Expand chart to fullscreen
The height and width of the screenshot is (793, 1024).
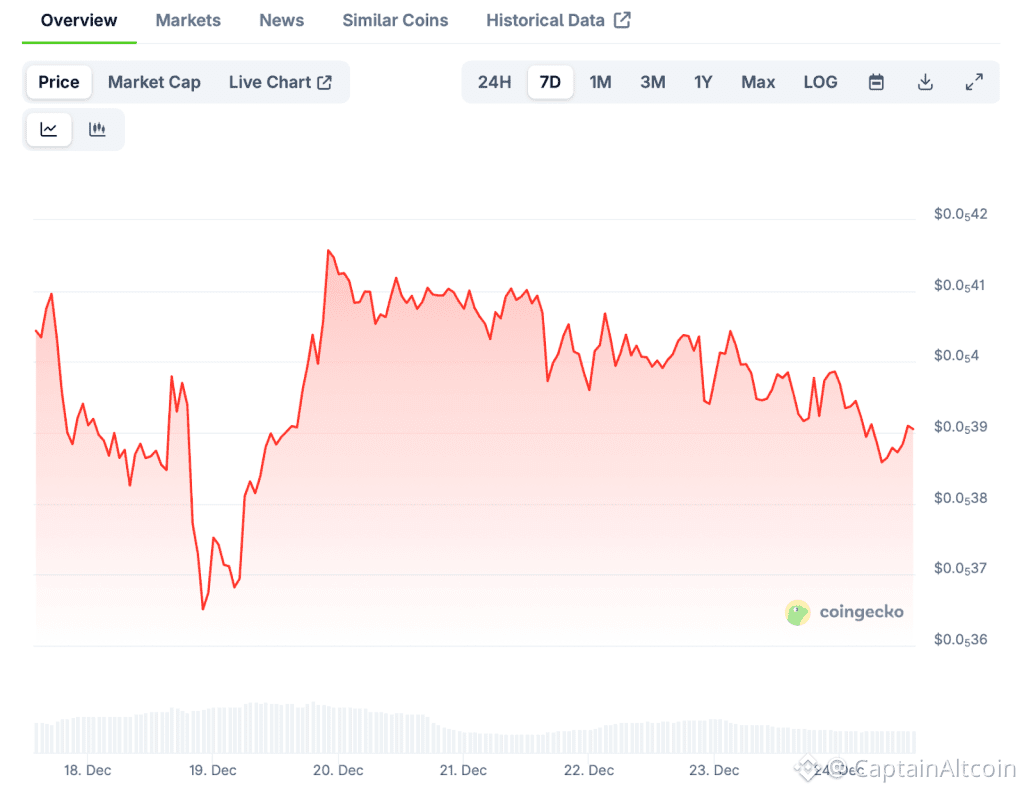pyautogui.click(x=974, y=82)
